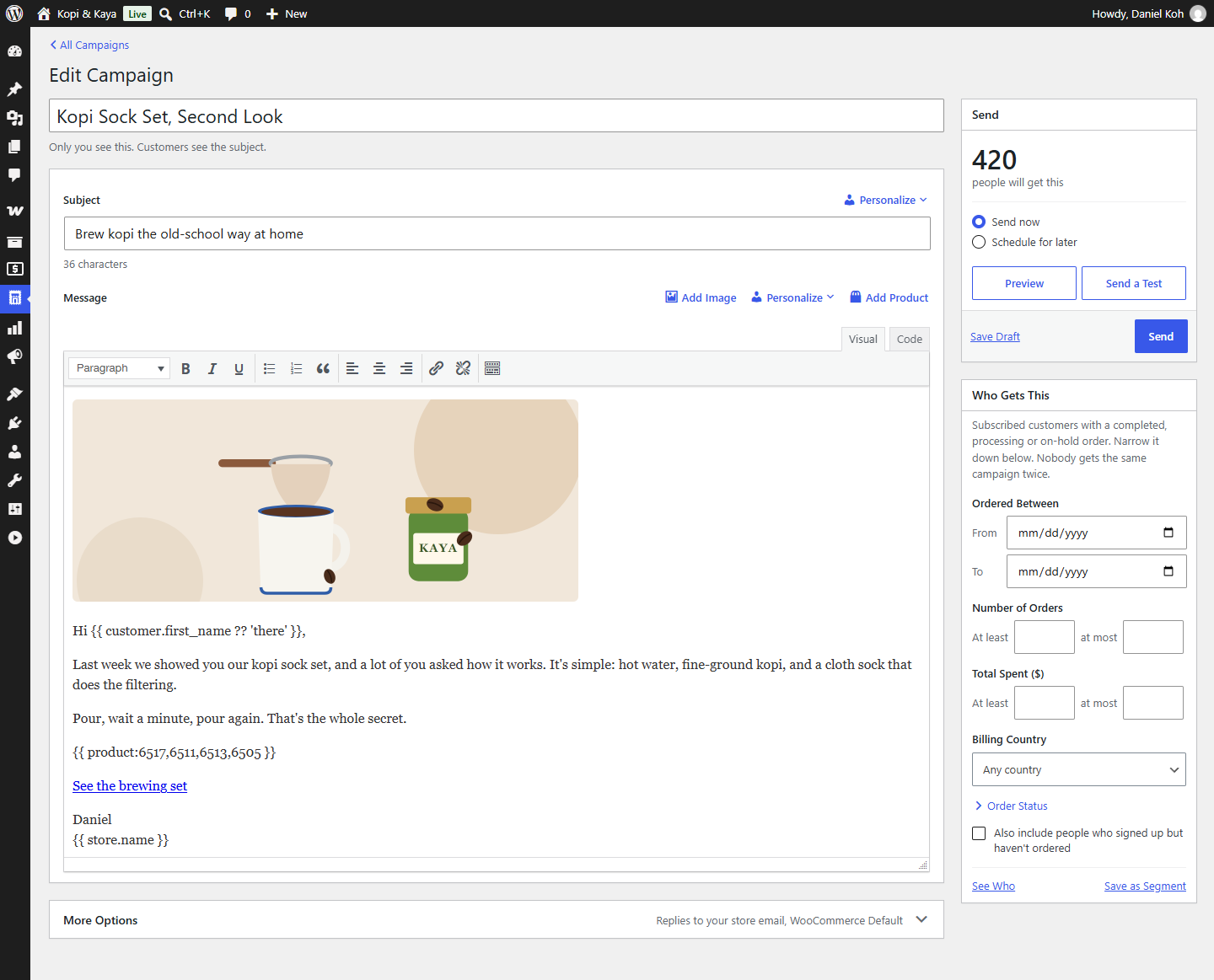Open the admin search (Ctrl+K)

(x=185, y=13)
